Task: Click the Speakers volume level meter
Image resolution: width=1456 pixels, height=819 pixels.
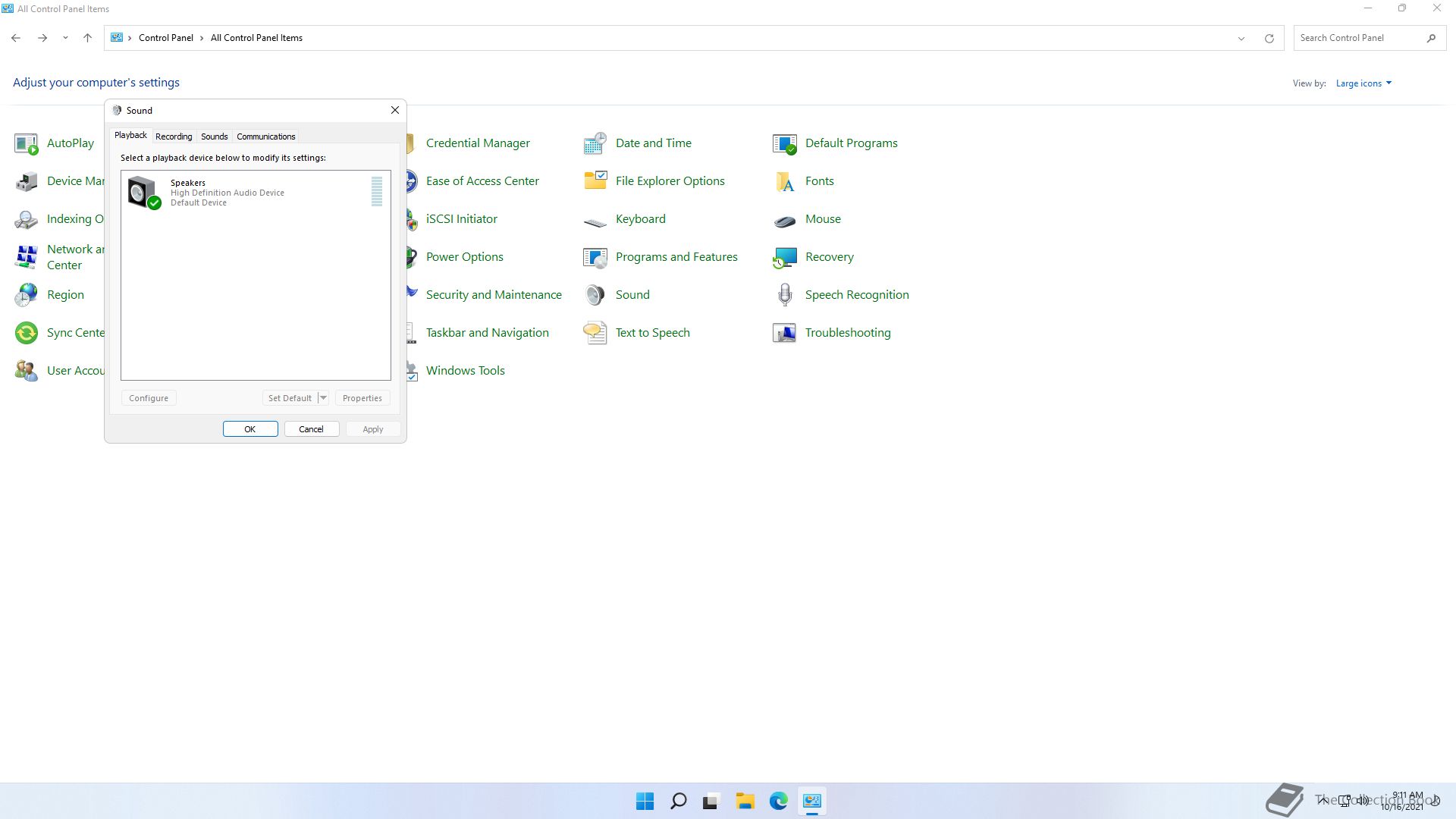Action: click(x=377, y=192)
